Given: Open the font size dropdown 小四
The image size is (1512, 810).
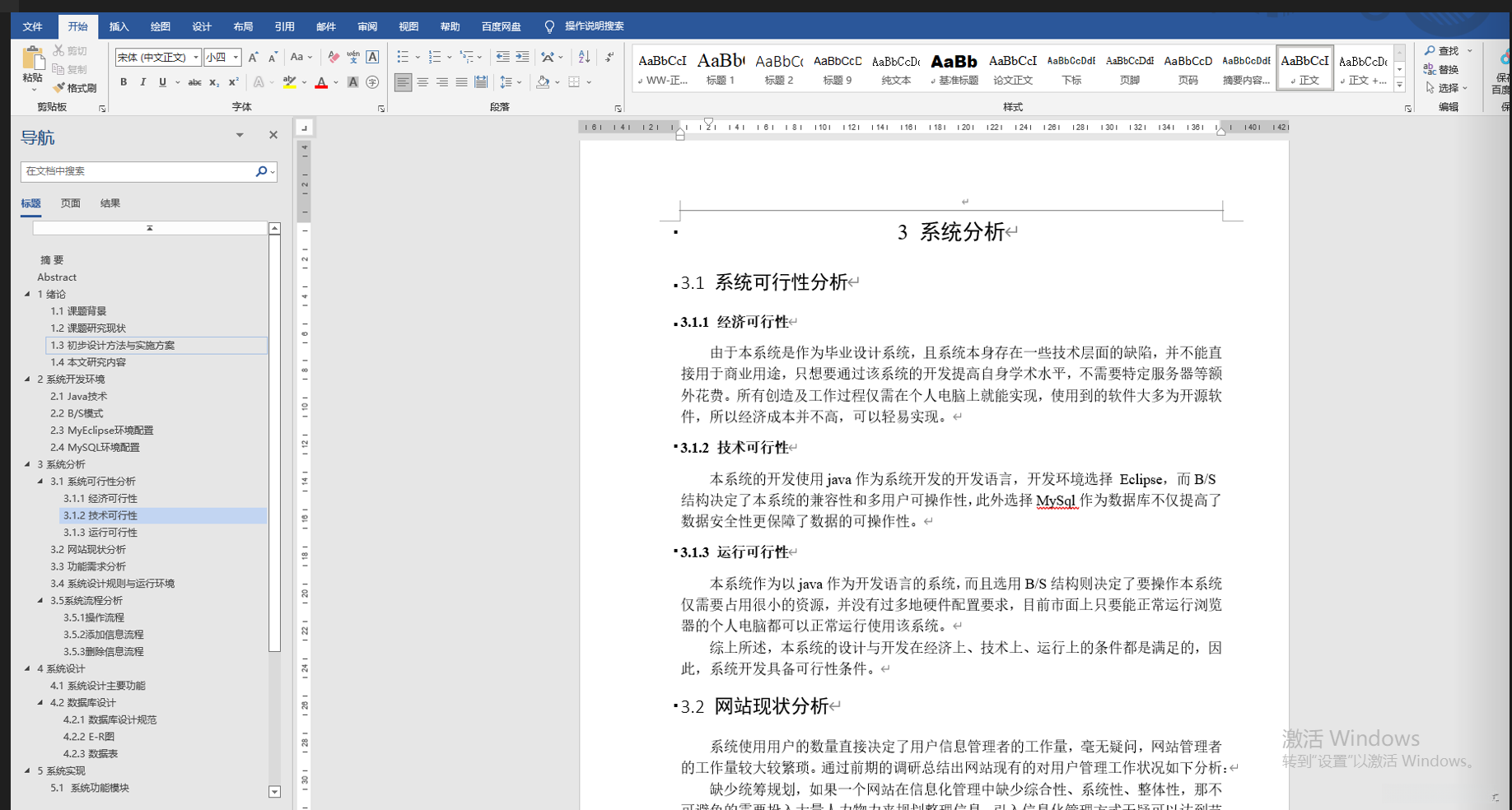Looking at the screenshot, I should point(236,58).
